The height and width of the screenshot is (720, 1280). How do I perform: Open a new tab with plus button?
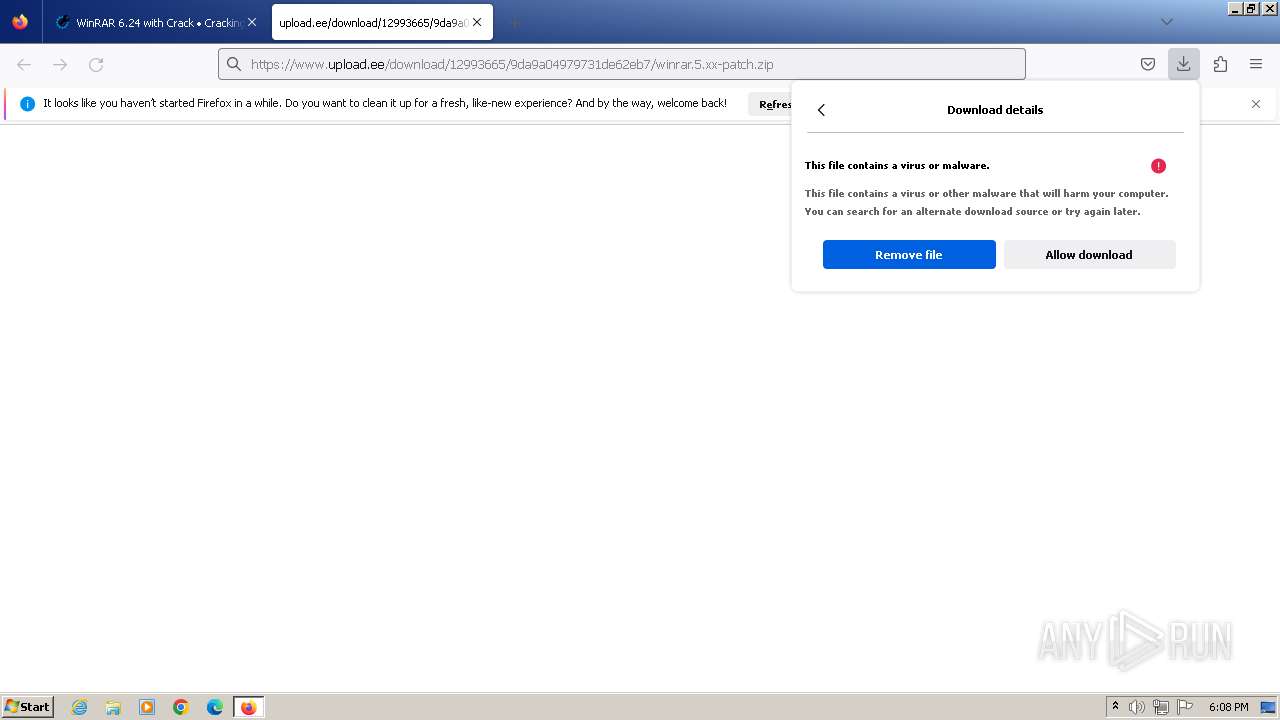(514, 22)
